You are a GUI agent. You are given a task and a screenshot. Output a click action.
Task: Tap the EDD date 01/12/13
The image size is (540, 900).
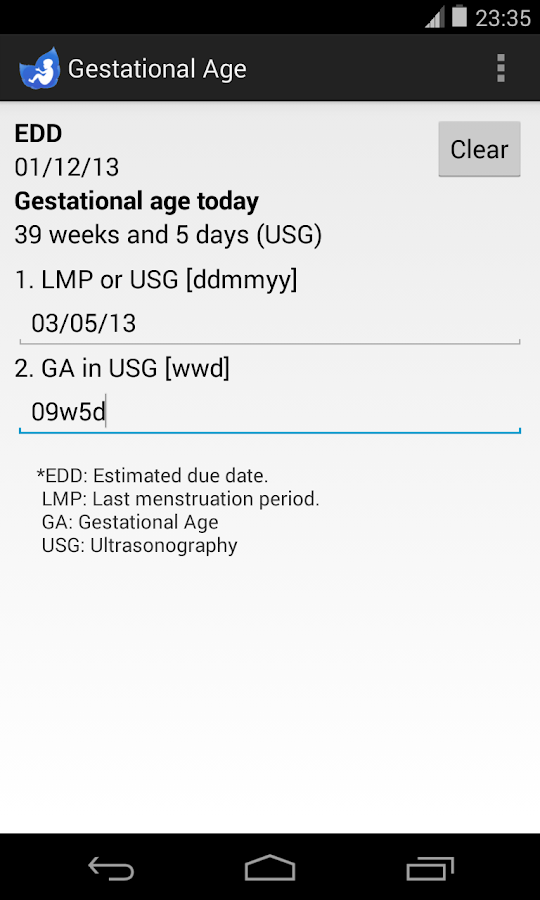coord(67,168)
